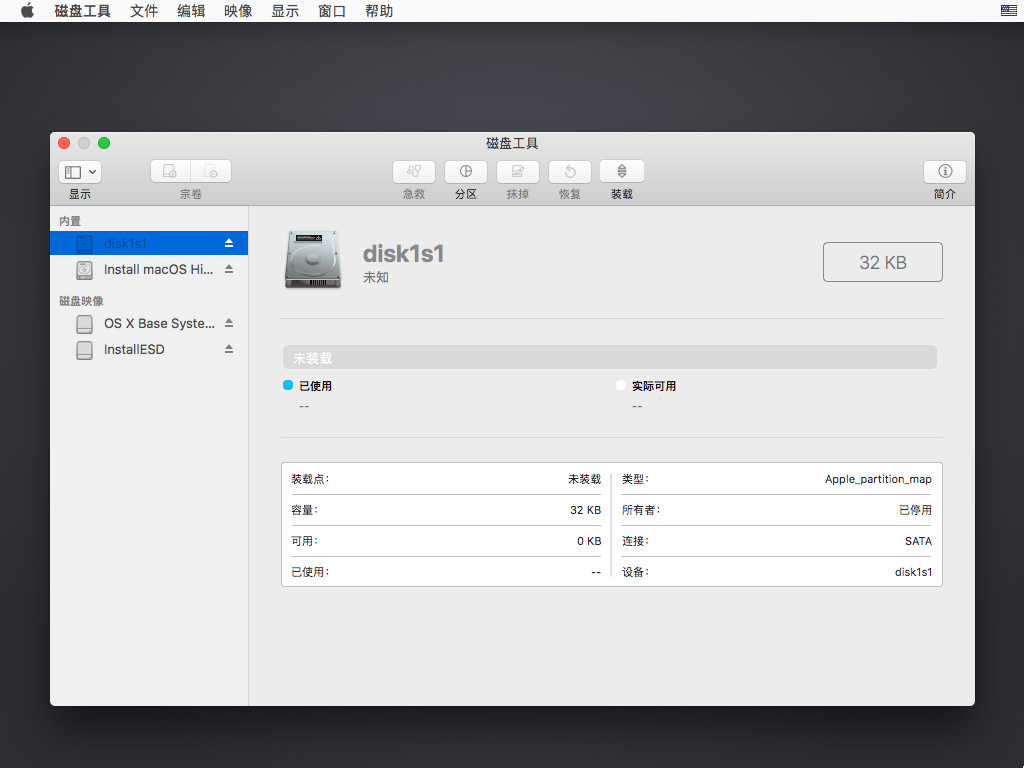Run First Aid with 急救 icon
1024x768 pixels.
414,172
